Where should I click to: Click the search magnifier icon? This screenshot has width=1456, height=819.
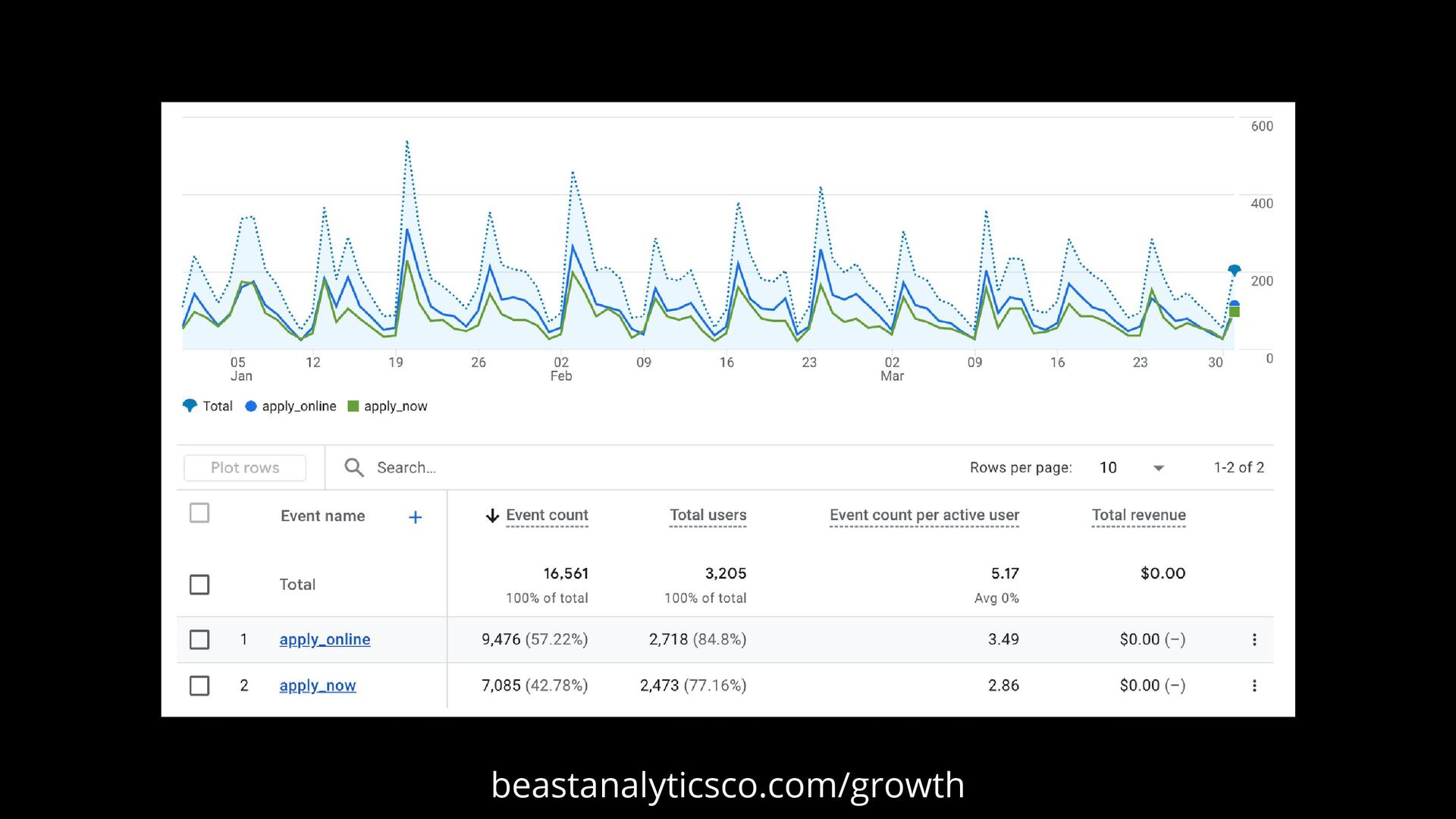[353, 467]
